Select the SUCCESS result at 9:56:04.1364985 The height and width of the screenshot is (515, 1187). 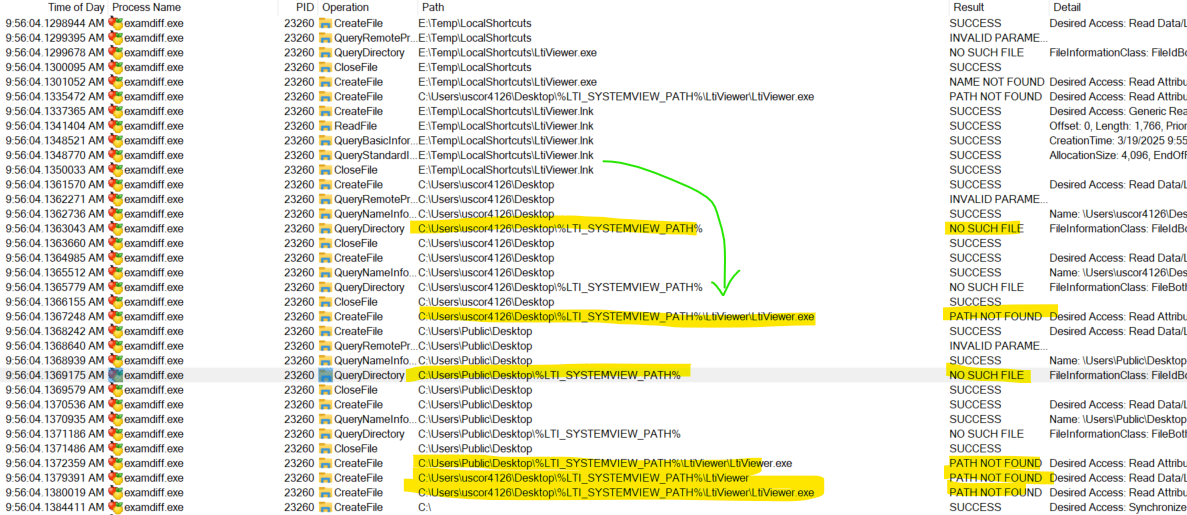[975, 258]
